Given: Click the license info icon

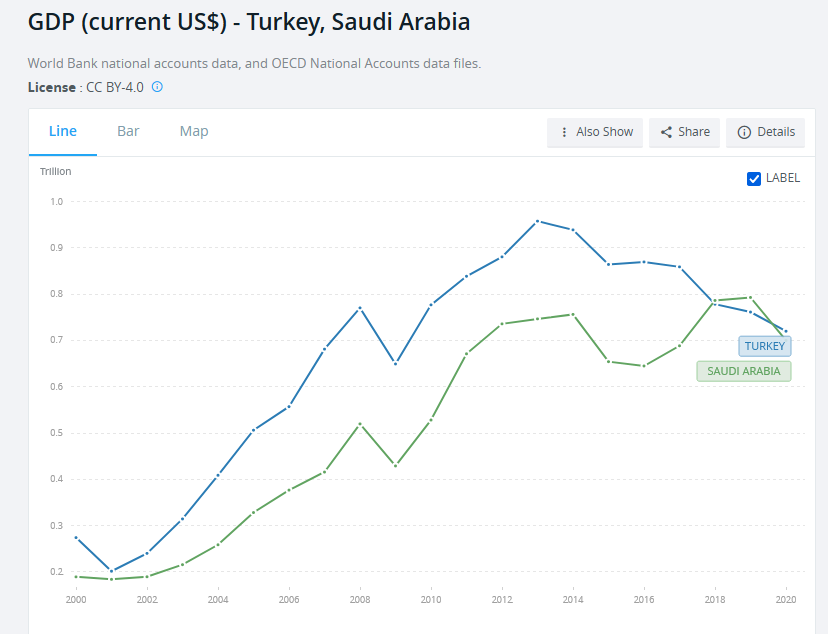Looking at the screenshot, I should click(157, 87).
